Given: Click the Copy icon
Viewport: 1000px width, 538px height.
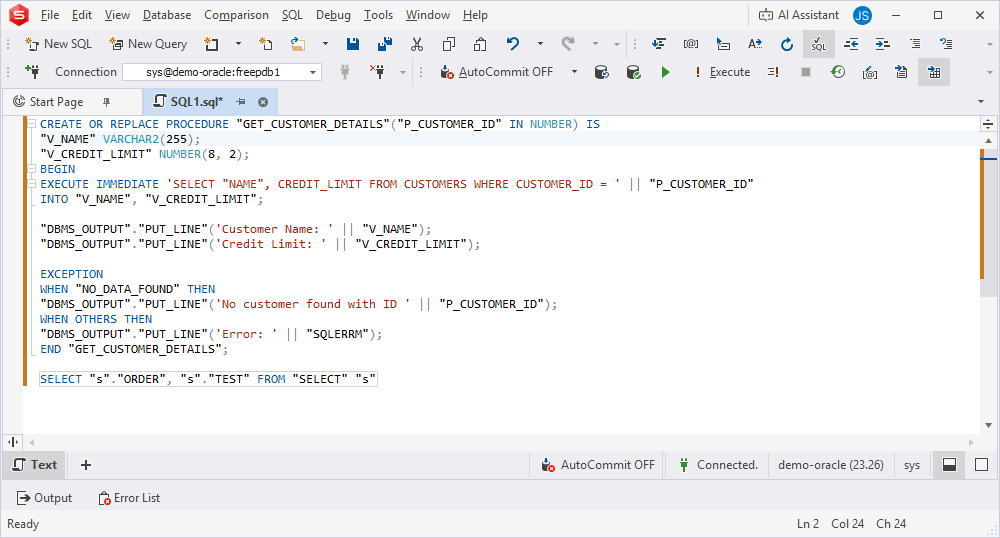Looking at the screenshot, I should pos(449,44).
